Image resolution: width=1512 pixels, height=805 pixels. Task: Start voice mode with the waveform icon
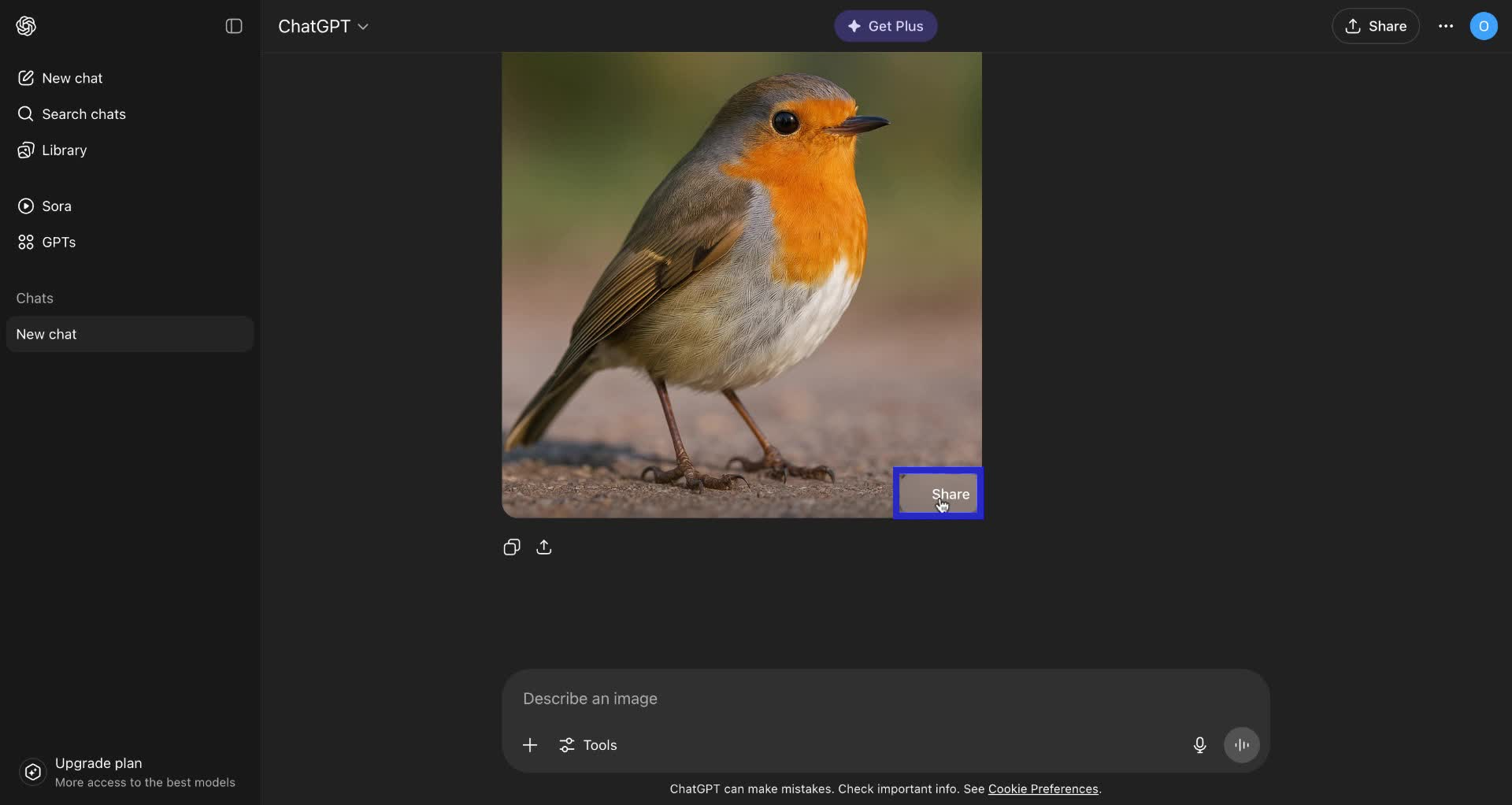[1242, 744]
